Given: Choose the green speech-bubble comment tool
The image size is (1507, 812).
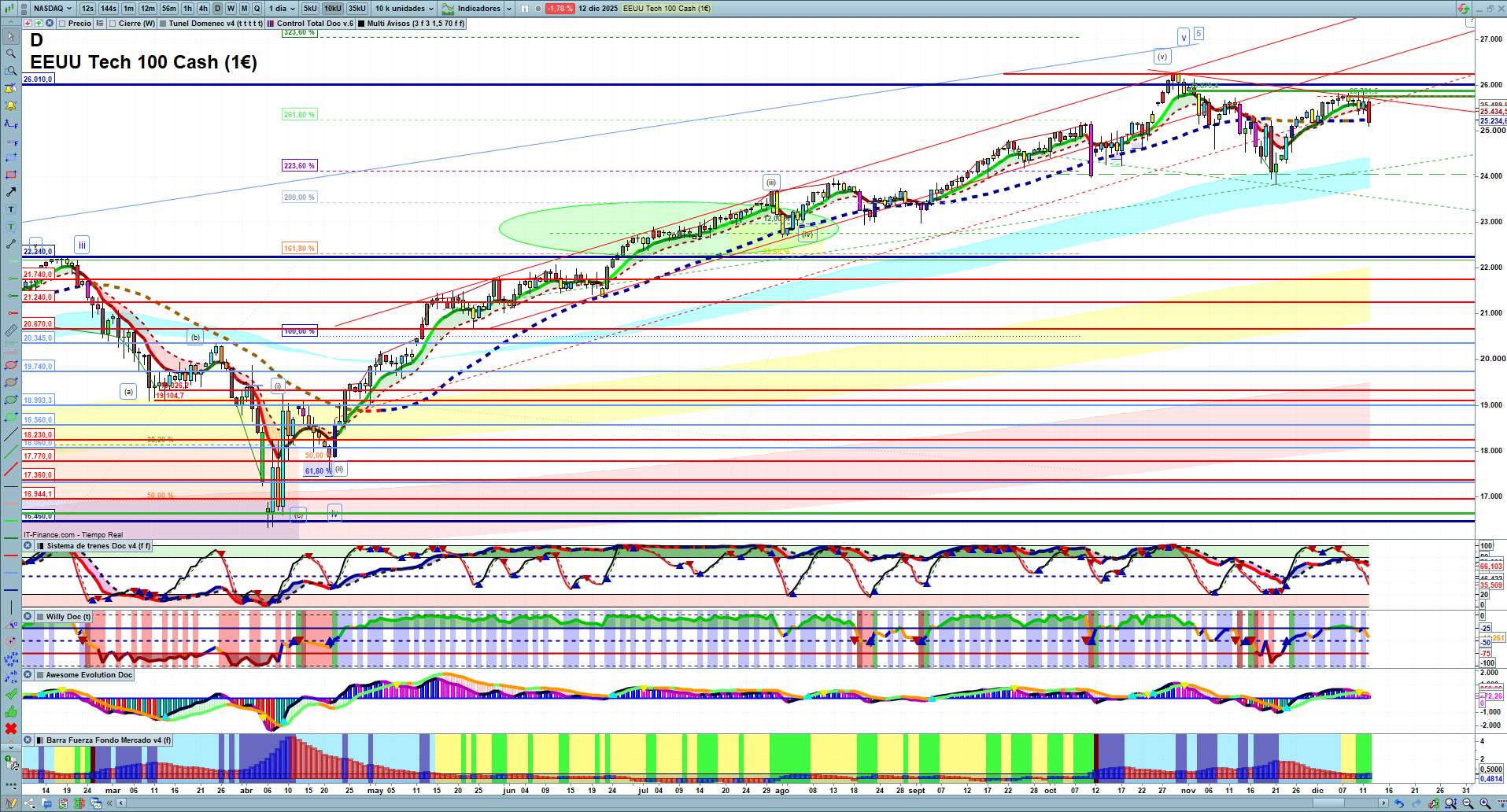Looking at the screenshot, I should (x=11, y=227).
